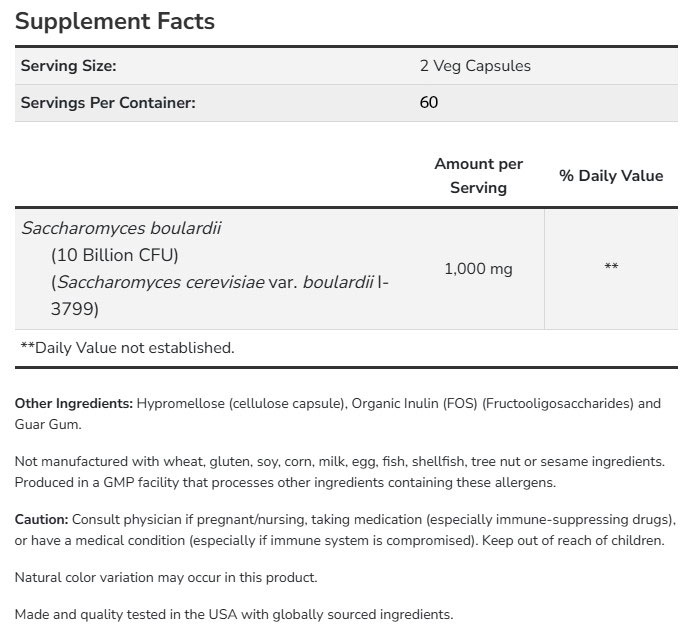Click the bold Caution label
The height and width of the screenshot is (636, 692).
point(42,520)
